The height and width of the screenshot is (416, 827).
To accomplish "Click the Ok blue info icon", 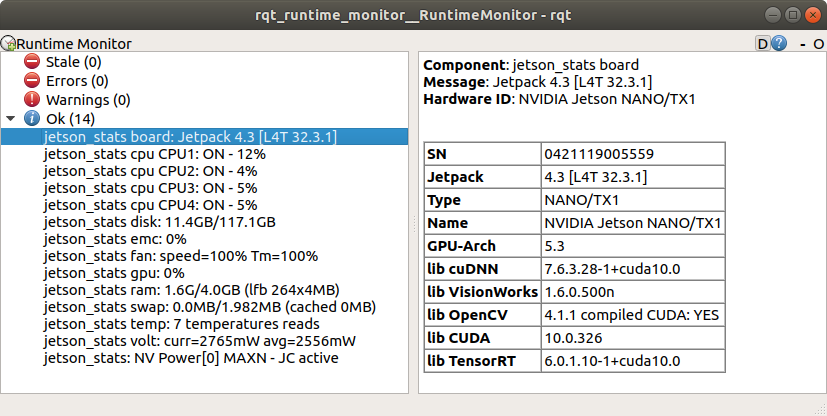I will click(x=32, y=119).
